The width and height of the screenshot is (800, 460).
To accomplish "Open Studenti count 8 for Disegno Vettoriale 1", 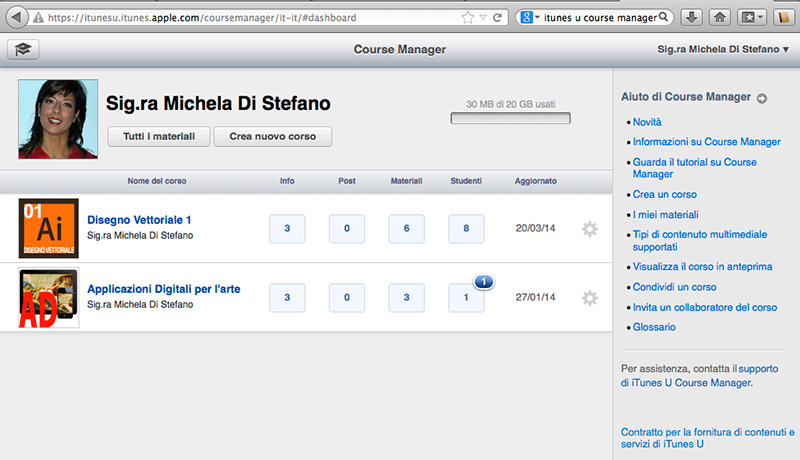I will click(466, 228).
